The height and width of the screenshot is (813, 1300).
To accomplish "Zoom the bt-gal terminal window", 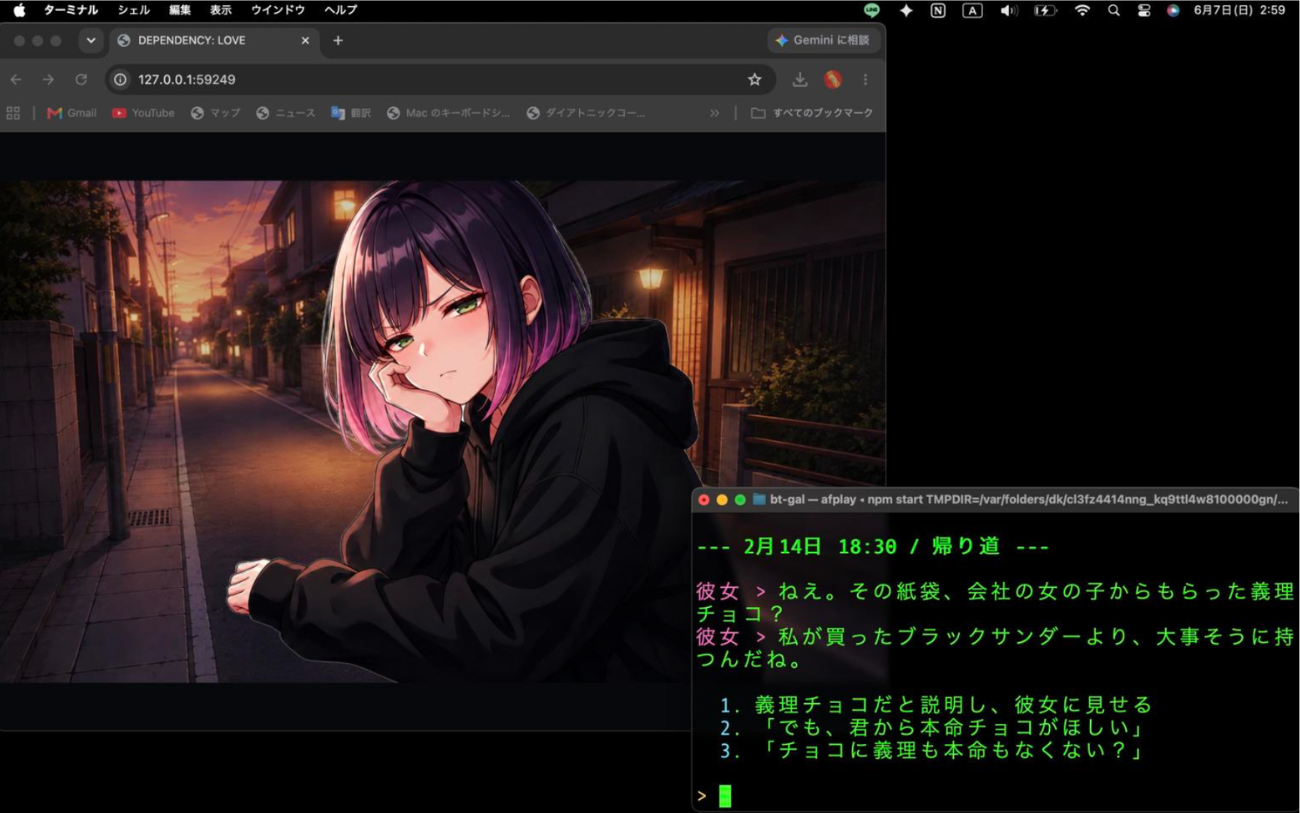I will point(740,499).
